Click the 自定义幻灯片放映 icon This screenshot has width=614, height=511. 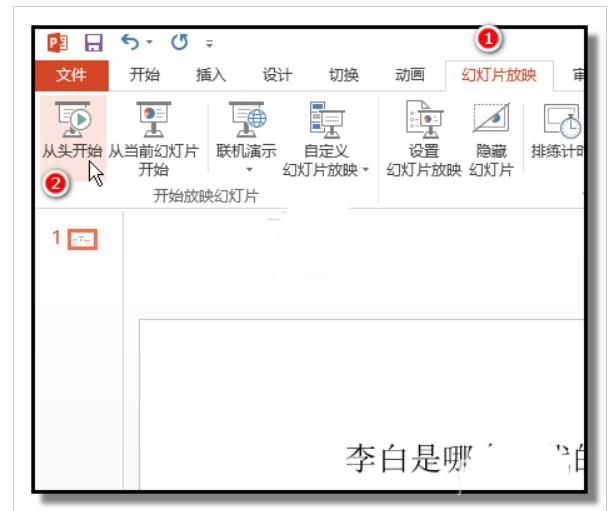click(x=327, y=120)
